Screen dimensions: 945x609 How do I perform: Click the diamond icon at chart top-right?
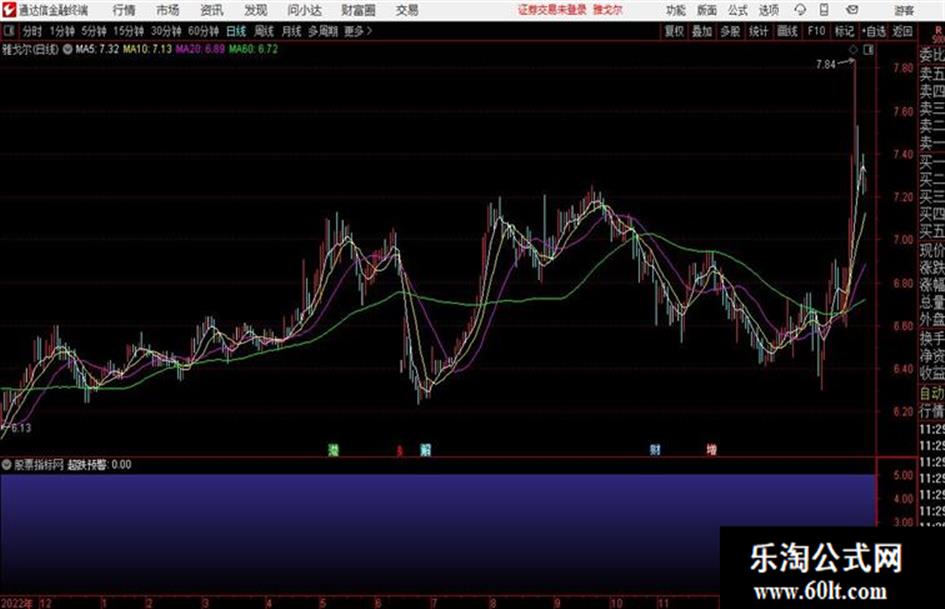[x=853, y=50]
